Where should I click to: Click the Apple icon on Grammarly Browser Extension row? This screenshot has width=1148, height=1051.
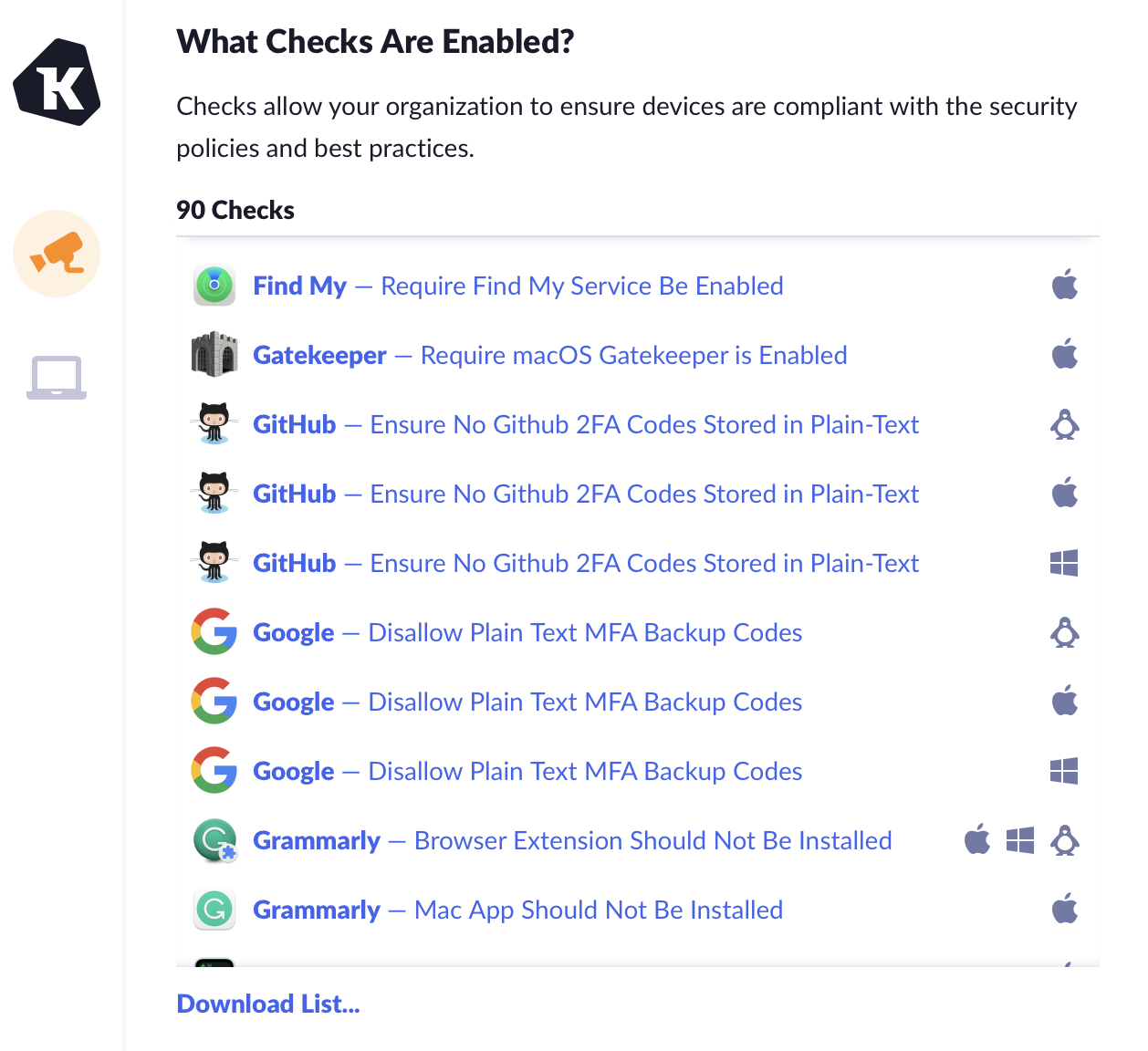click(x=976, y=840)
